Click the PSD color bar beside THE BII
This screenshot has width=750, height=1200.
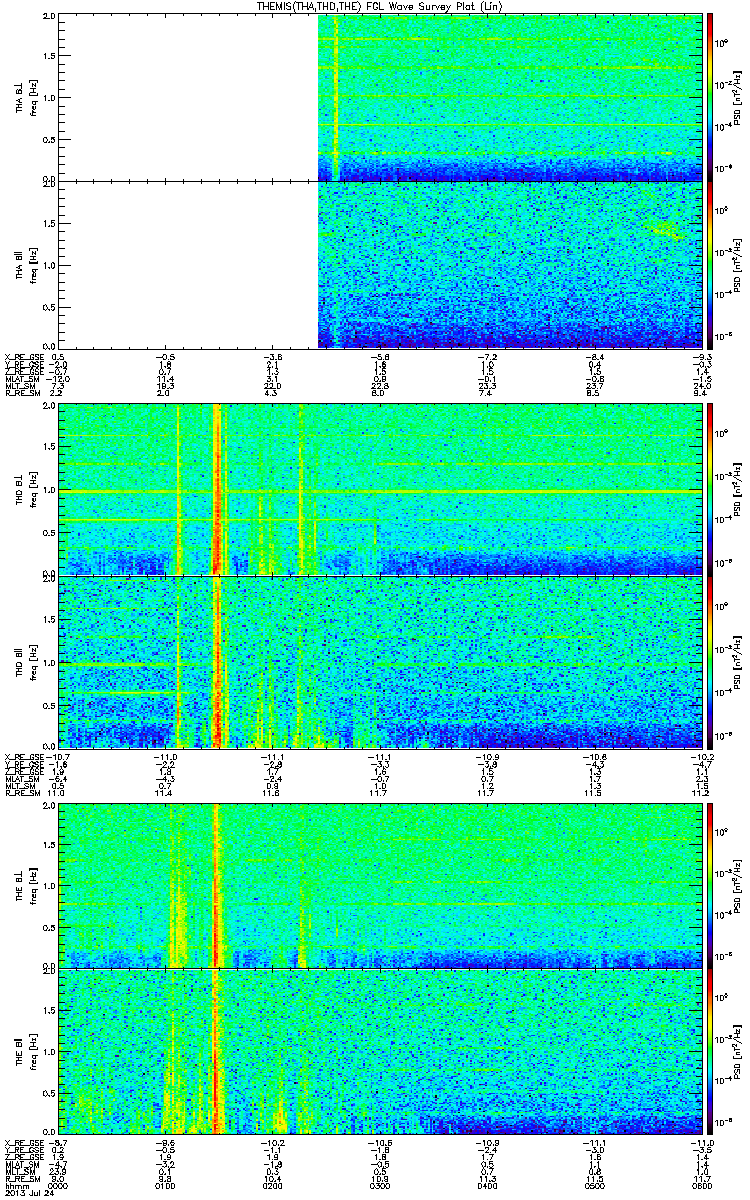coord(710,1052)
